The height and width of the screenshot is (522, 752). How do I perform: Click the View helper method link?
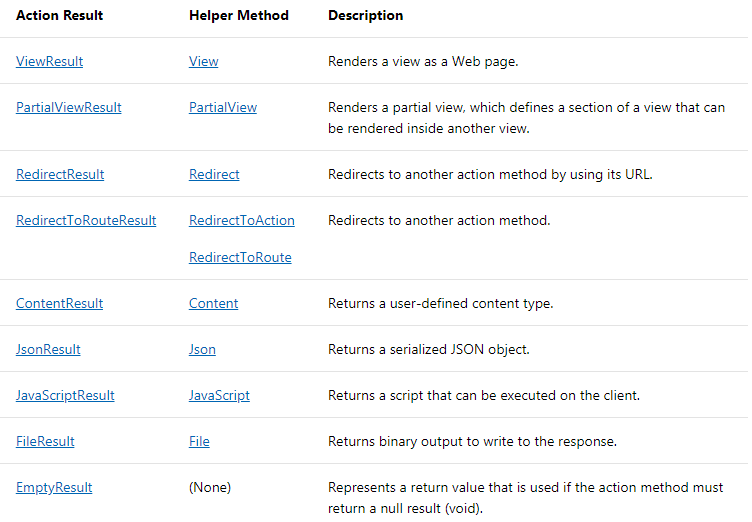click(x=203, y=61)
